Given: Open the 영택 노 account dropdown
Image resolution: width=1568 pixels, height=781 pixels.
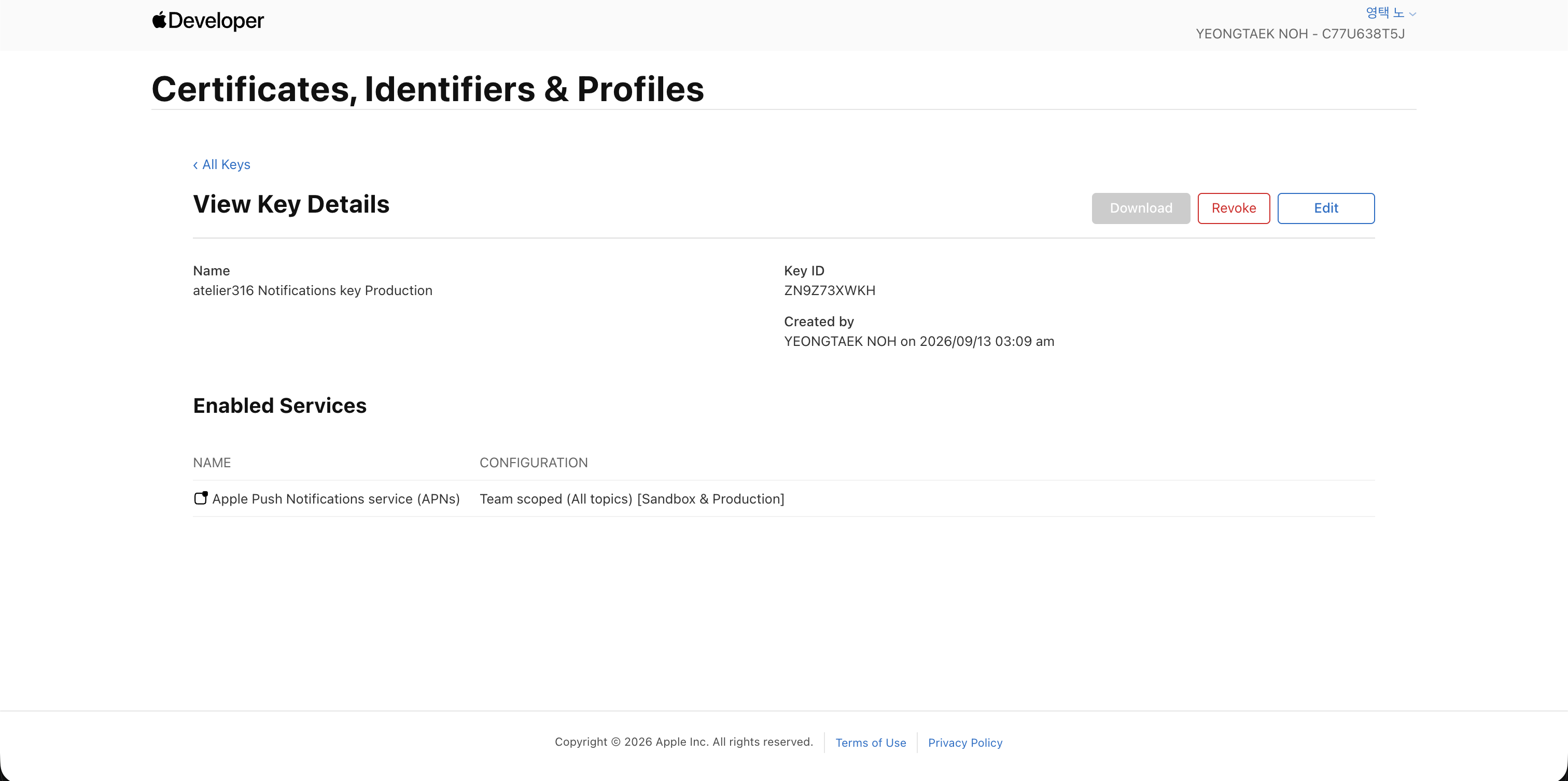Looking at the screenshot, I should 1390,13.
